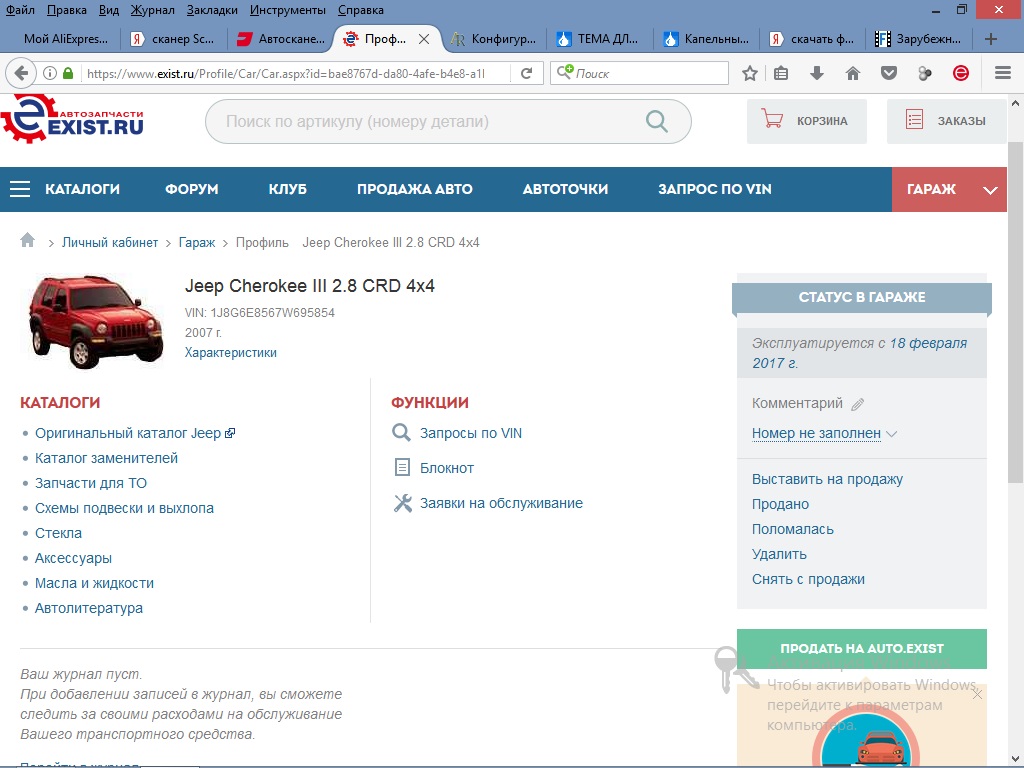
Task: Open the Справка menu
Action: (x=360, y=10)
